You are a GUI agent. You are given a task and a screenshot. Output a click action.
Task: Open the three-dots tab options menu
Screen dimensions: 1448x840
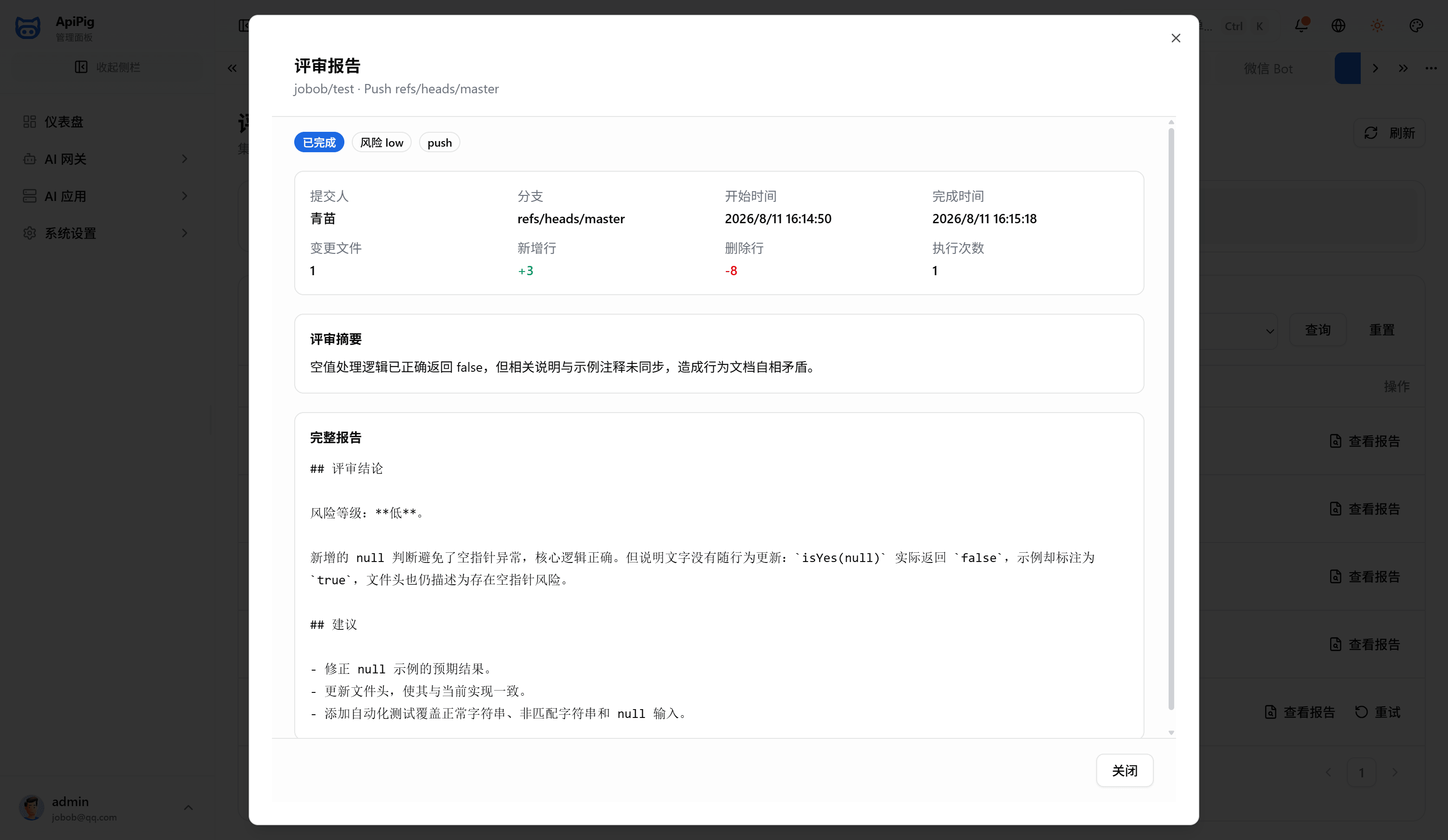click(1431, 68)
